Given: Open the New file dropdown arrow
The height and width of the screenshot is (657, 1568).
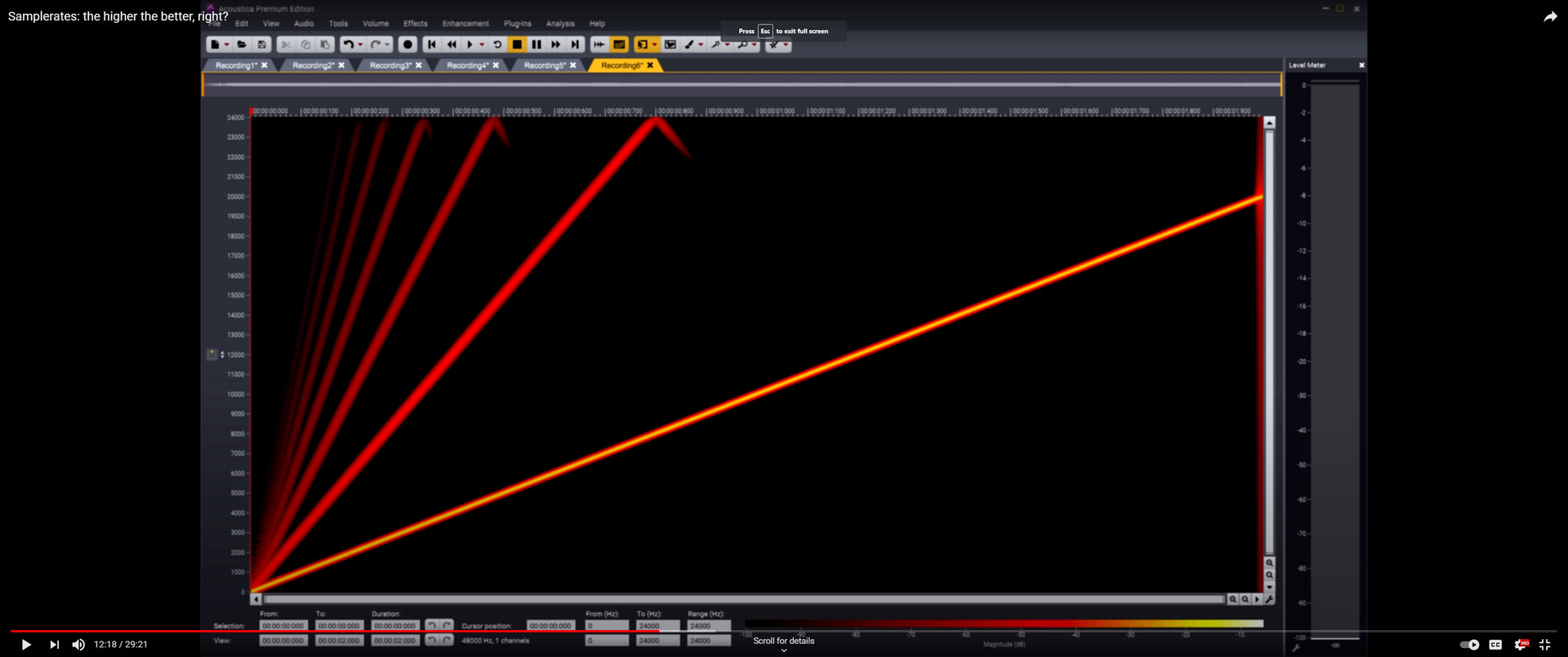Looking at the screenshot, I should tap(226, 45).
